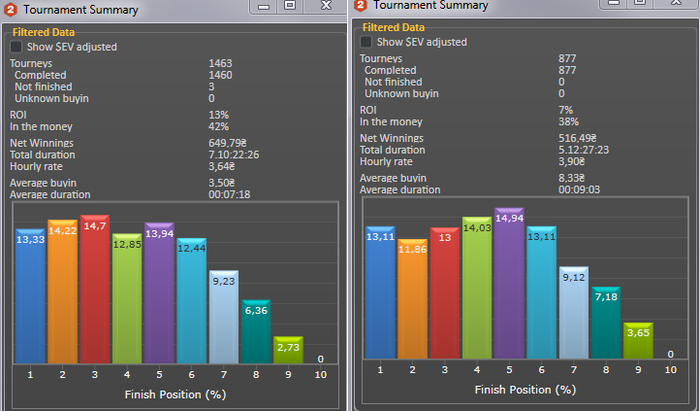Click green bar 14,03 in right chart
The image size is (700, 411).
tap(477, 288)
